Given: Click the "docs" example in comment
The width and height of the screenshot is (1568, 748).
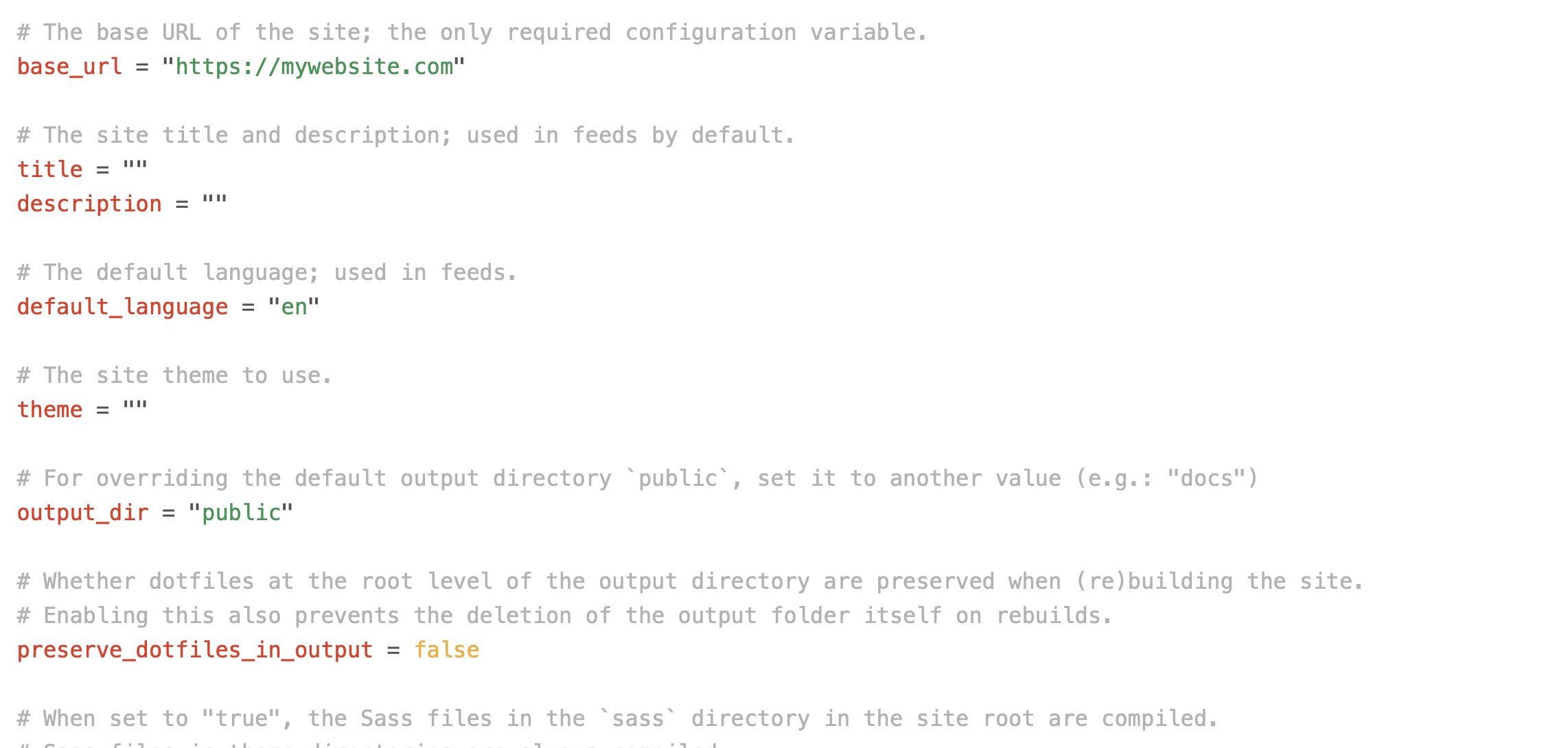Looking at the screenshot, I should coord(1206,478).
